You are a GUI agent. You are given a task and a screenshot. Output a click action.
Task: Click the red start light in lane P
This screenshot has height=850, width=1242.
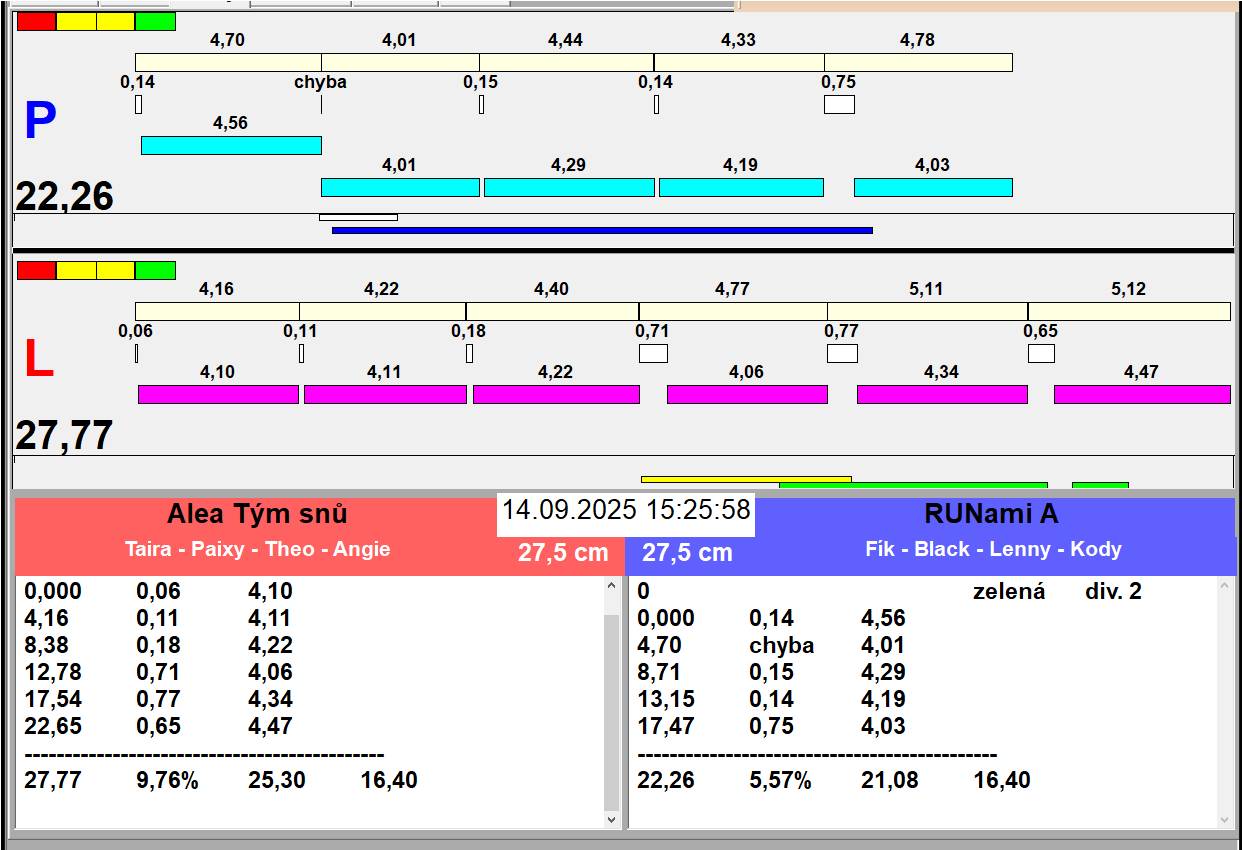tap(37, 21)
